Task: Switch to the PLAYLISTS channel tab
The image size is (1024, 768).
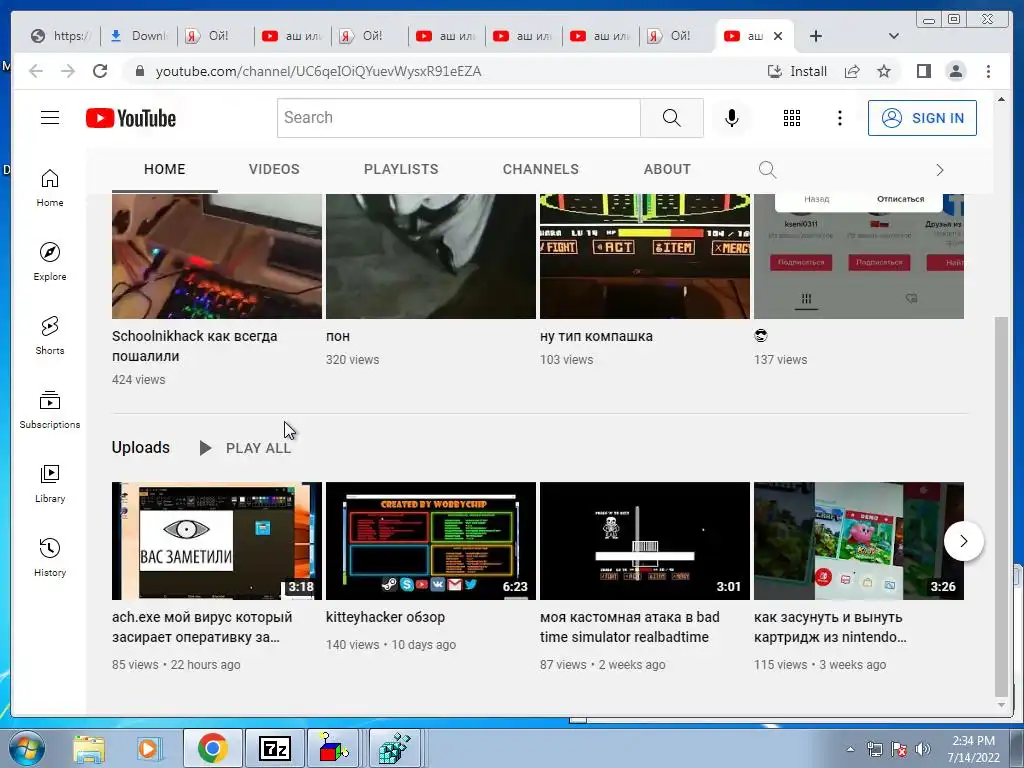Action: (401, 169)
